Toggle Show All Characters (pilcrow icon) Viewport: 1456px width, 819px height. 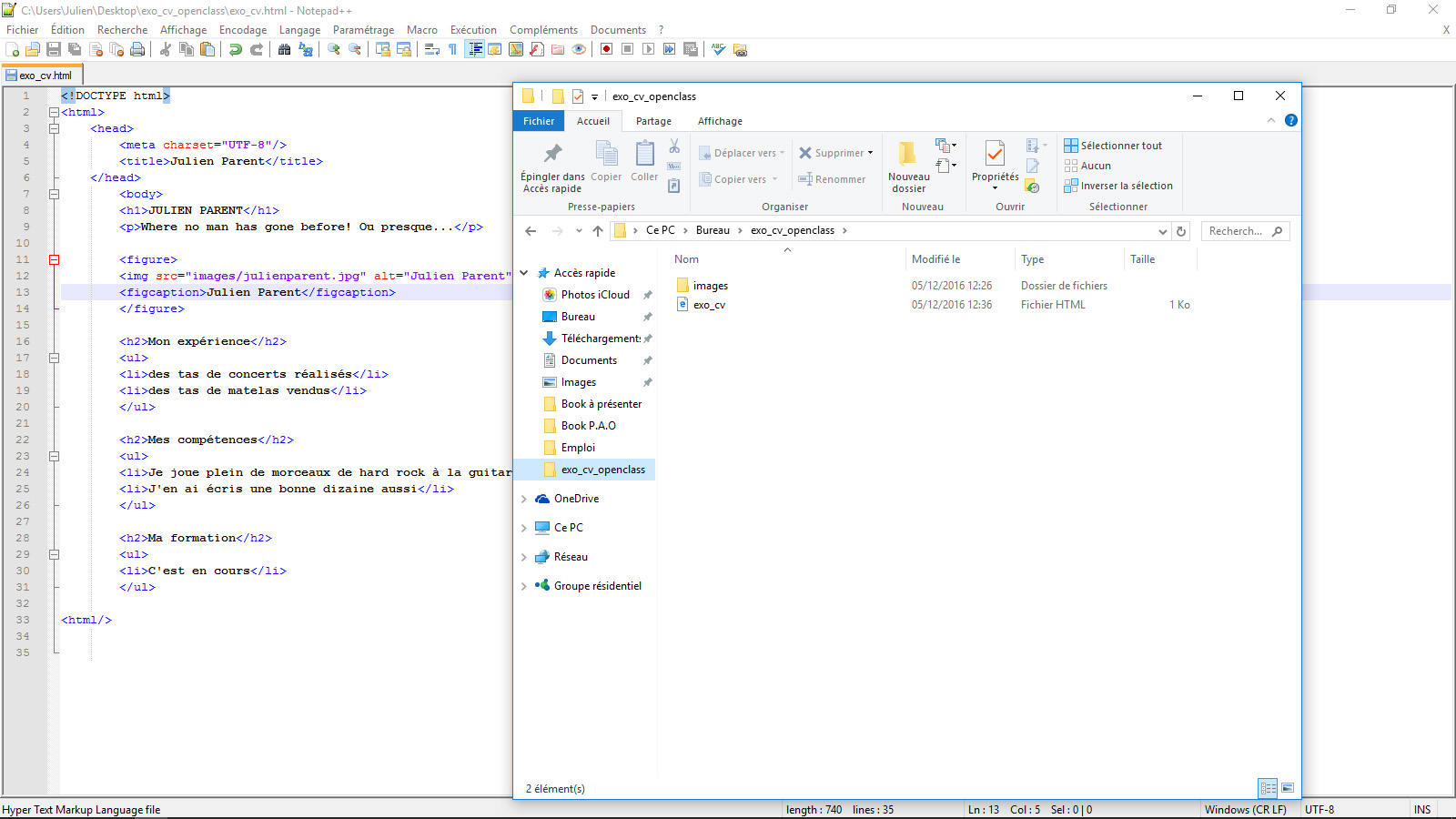(x=452, y=49)
